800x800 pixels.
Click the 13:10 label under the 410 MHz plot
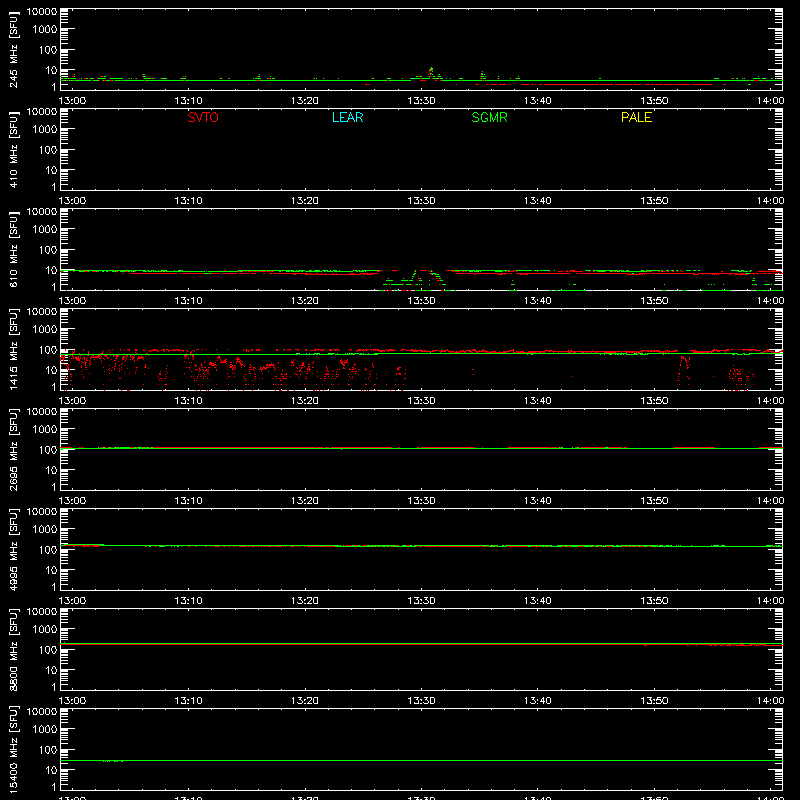pyautogui.click(x=188, y=201)
